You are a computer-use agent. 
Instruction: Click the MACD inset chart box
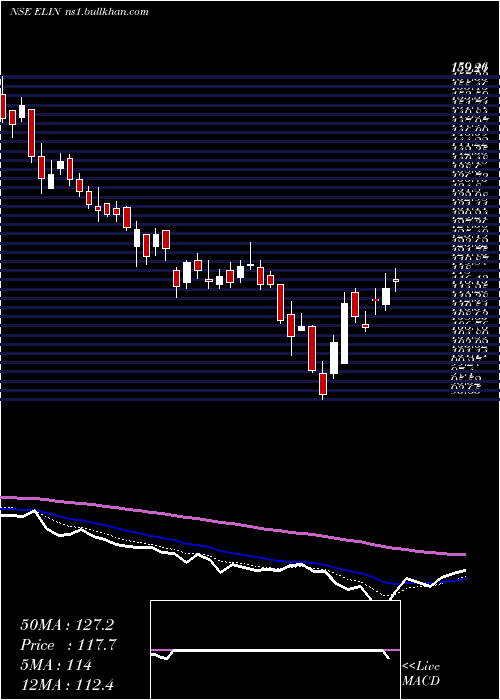coord(275,650)
